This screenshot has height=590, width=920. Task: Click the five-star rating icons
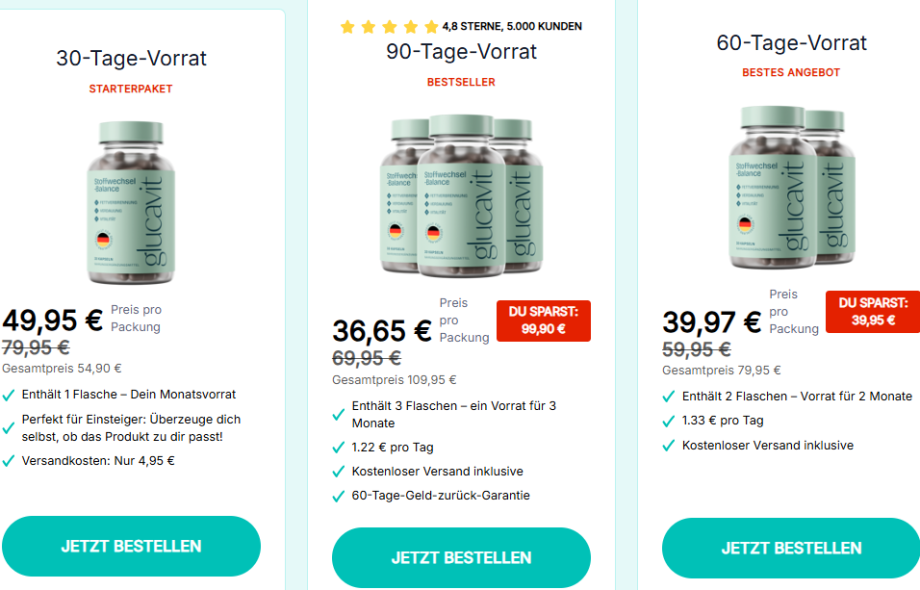point(389,26)
